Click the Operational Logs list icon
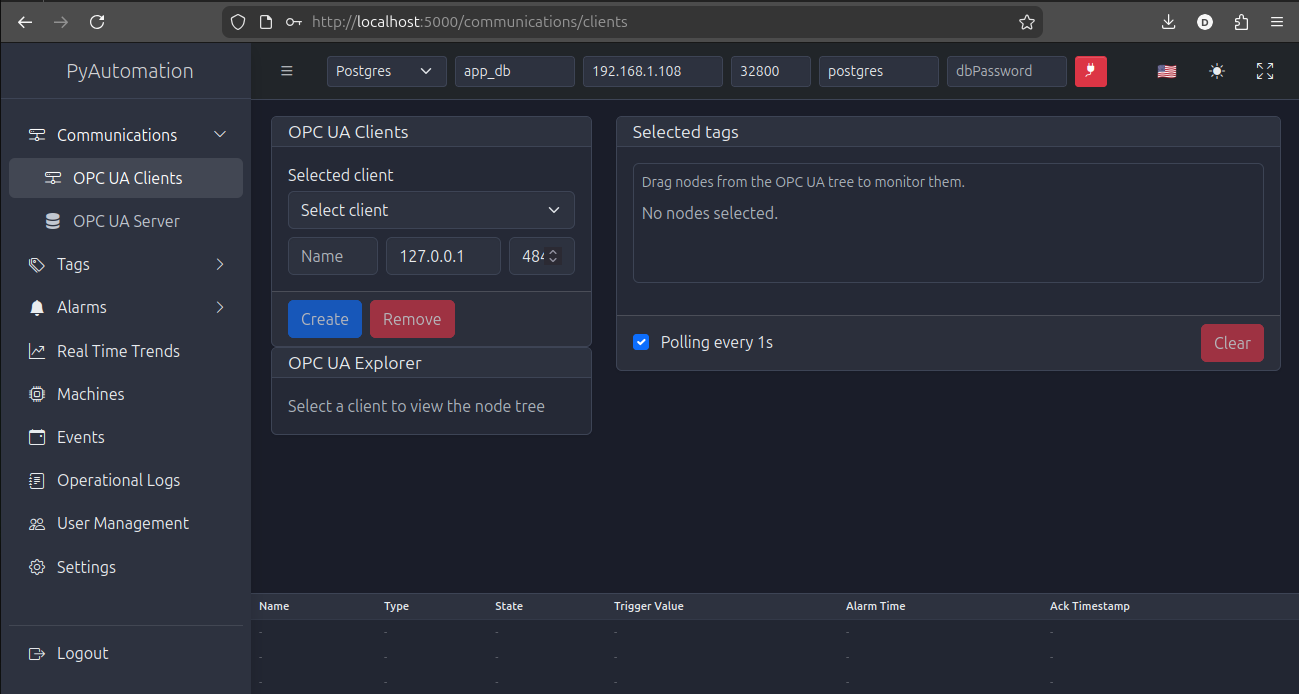This screenshot has height=694, width=1299. coord(37,480)
